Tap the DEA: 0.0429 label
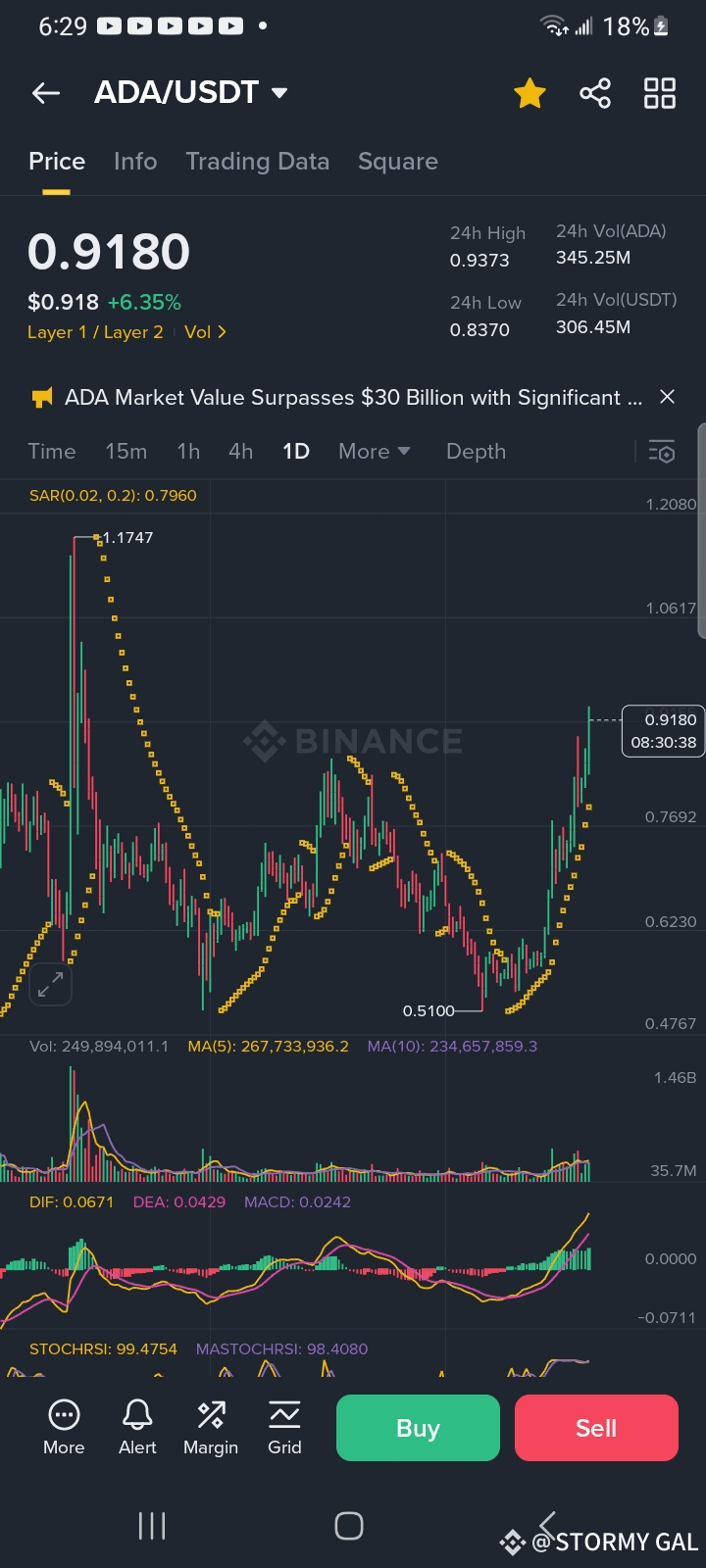This screenshot has width=706, height=1568. point(179,1202)
